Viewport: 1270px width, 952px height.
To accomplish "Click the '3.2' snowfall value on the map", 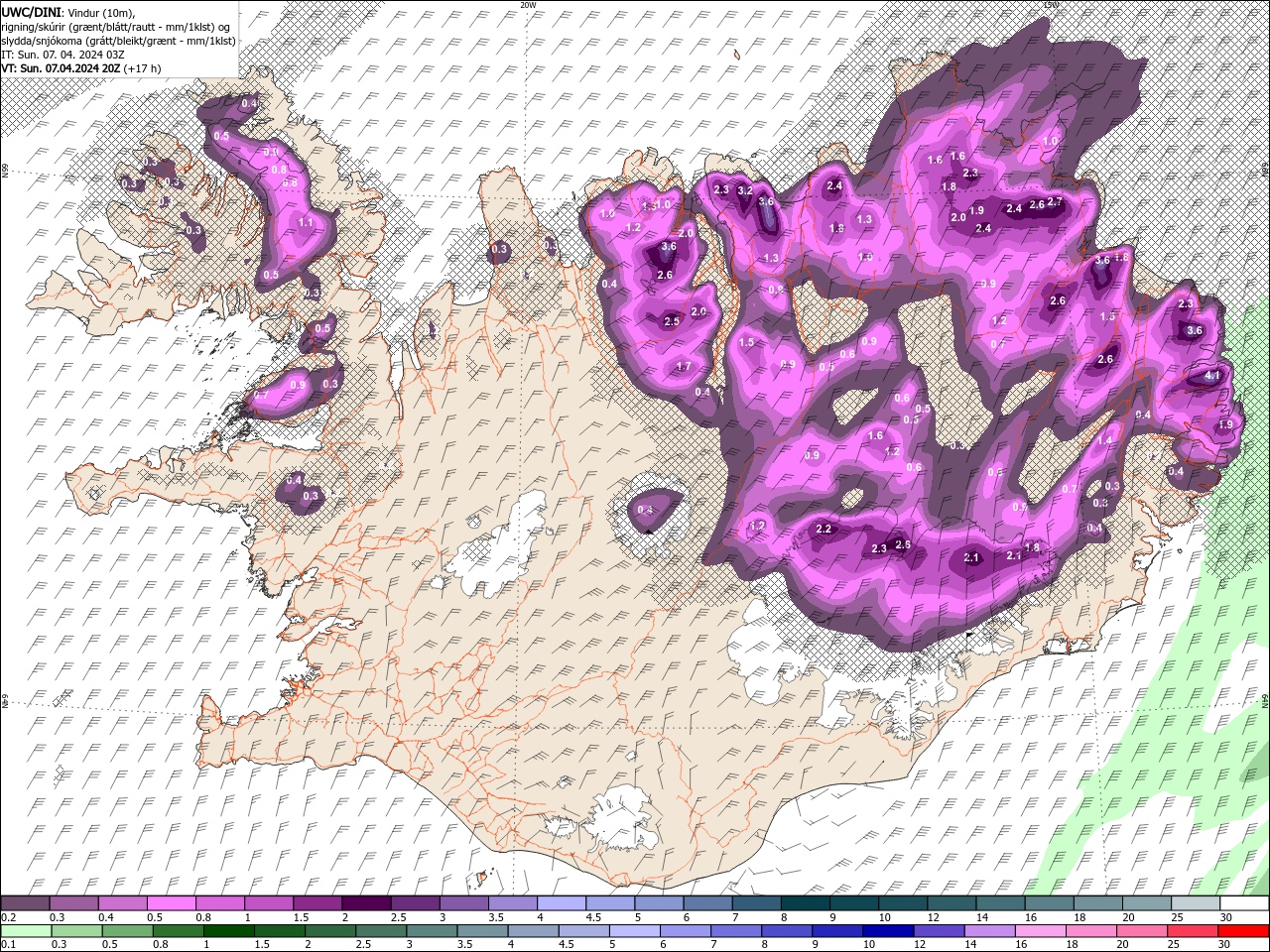I will click(745, 190).
